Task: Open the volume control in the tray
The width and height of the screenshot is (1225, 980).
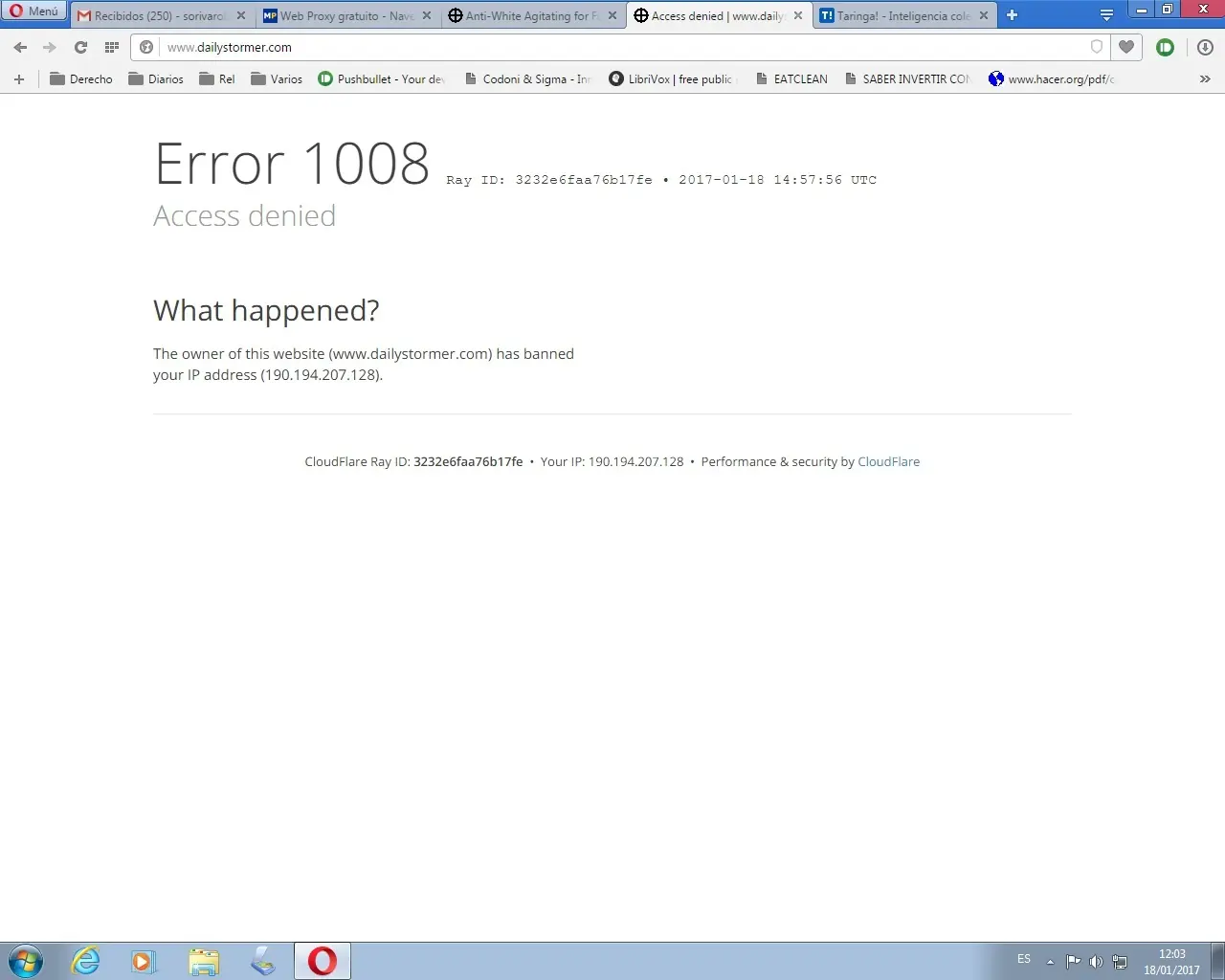Action: (1096, 962)
